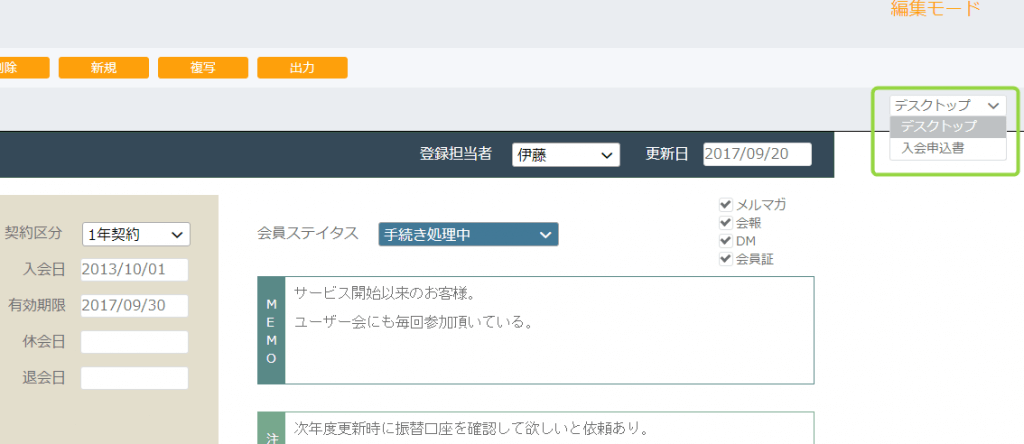The height and width of the screenshot is (444, 1024).
Task: Select 入会申込書 from the dropdown list
Action: click(933, 148)
